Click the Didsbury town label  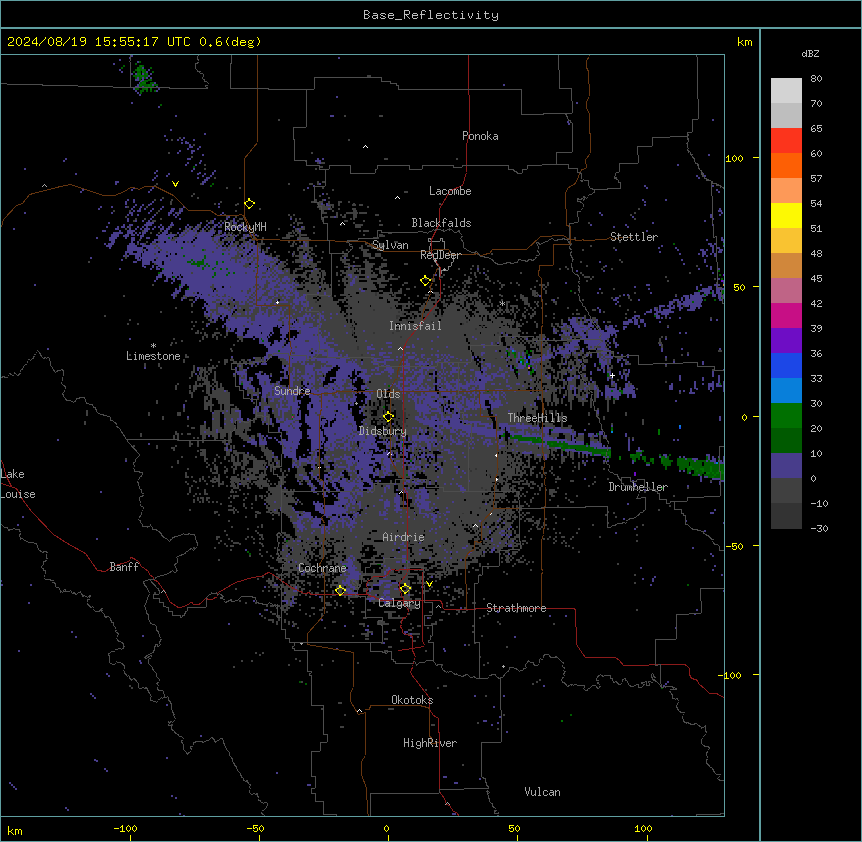point(383,431)
